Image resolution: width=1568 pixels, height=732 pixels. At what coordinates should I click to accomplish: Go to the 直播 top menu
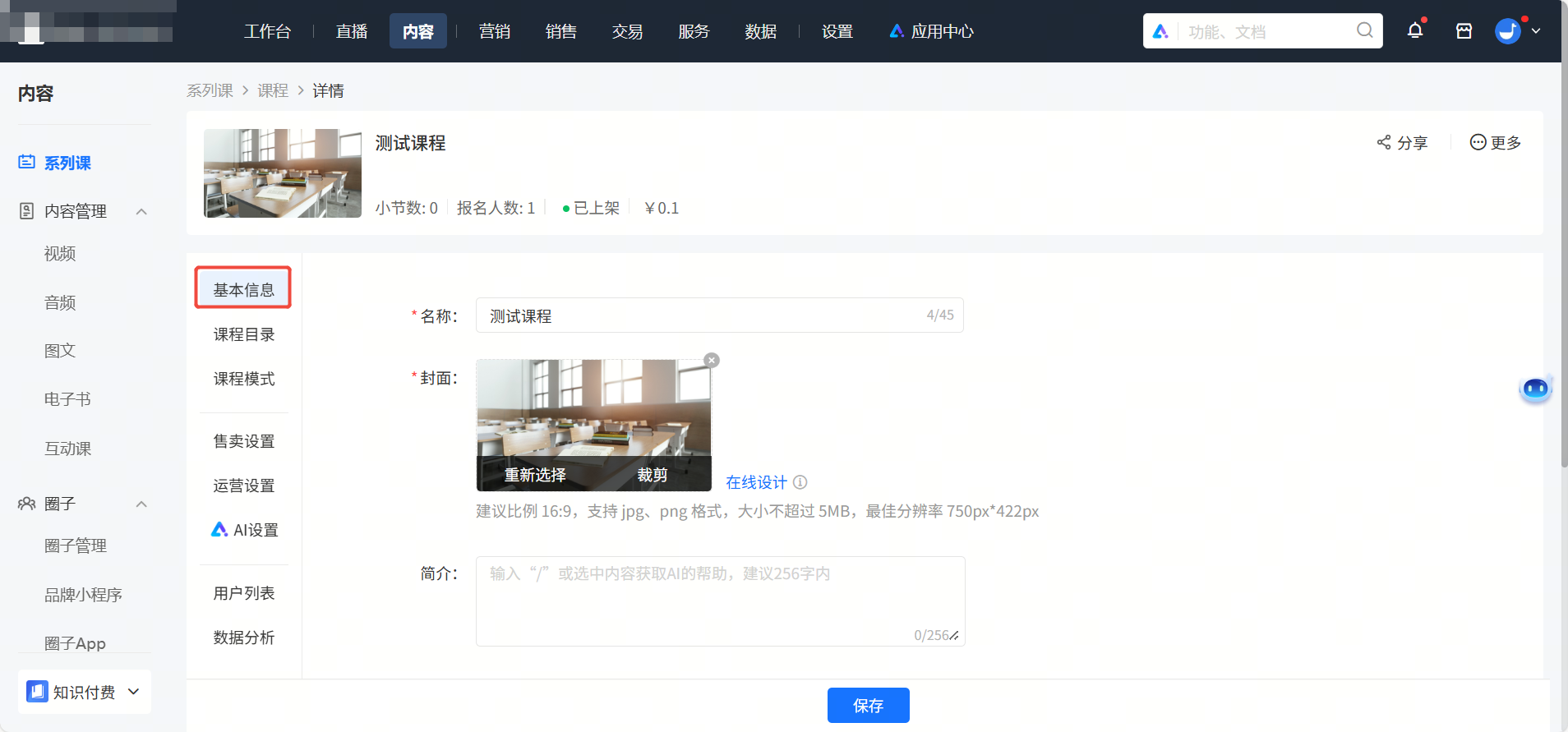pyautogui.click(x=352, y=31)
